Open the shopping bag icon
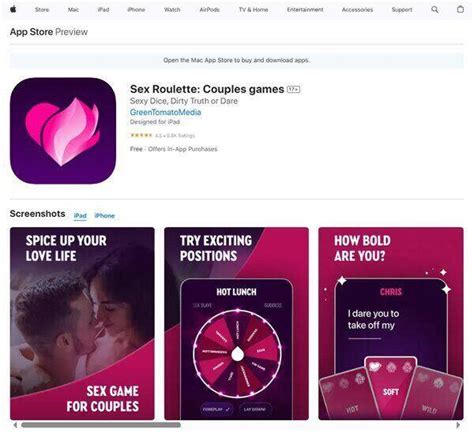 (460, 9)
